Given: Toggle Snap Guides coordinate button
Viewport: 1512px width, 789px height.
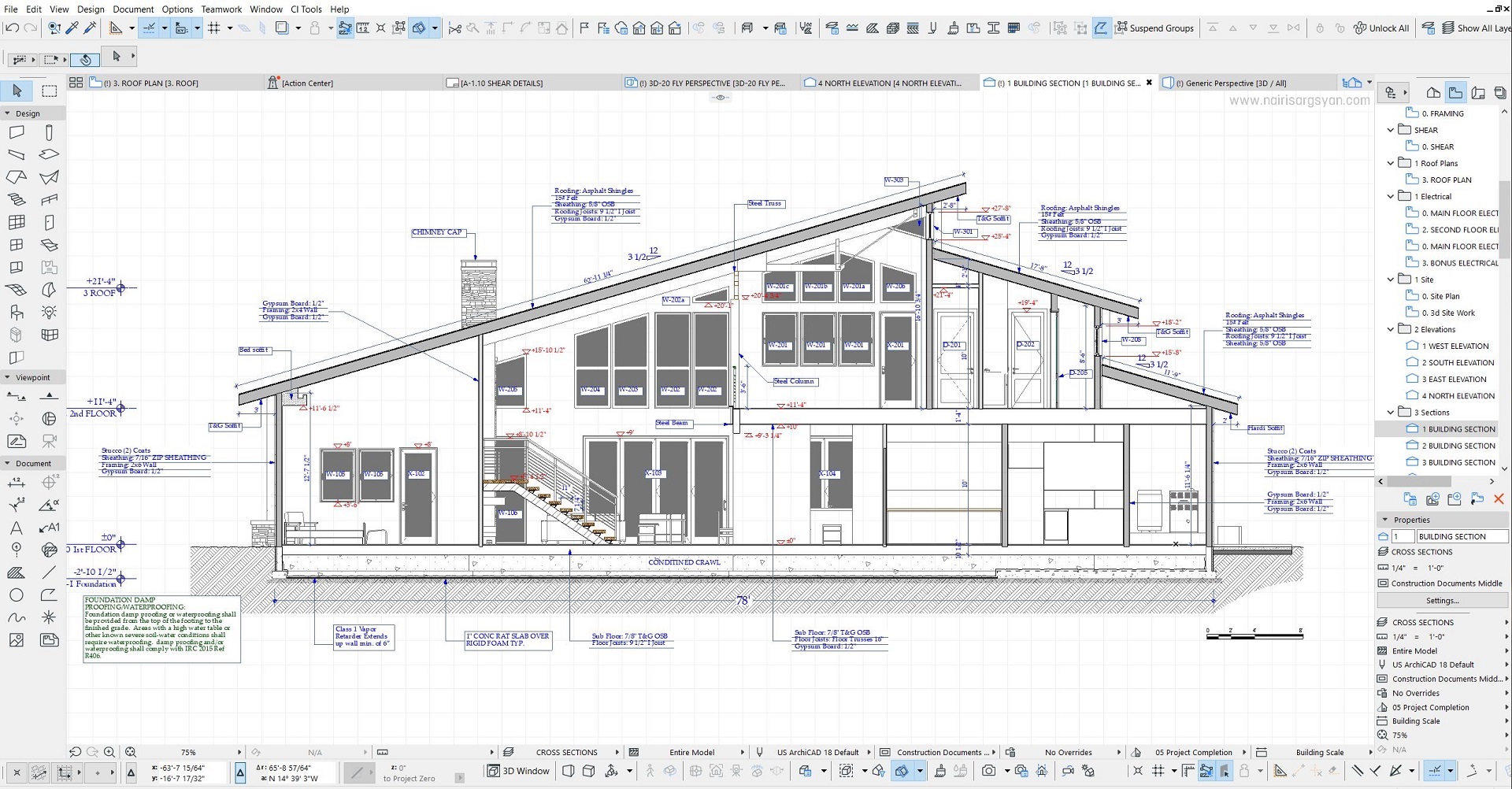Looking at the screenshot, I should [x=181, y=28].
